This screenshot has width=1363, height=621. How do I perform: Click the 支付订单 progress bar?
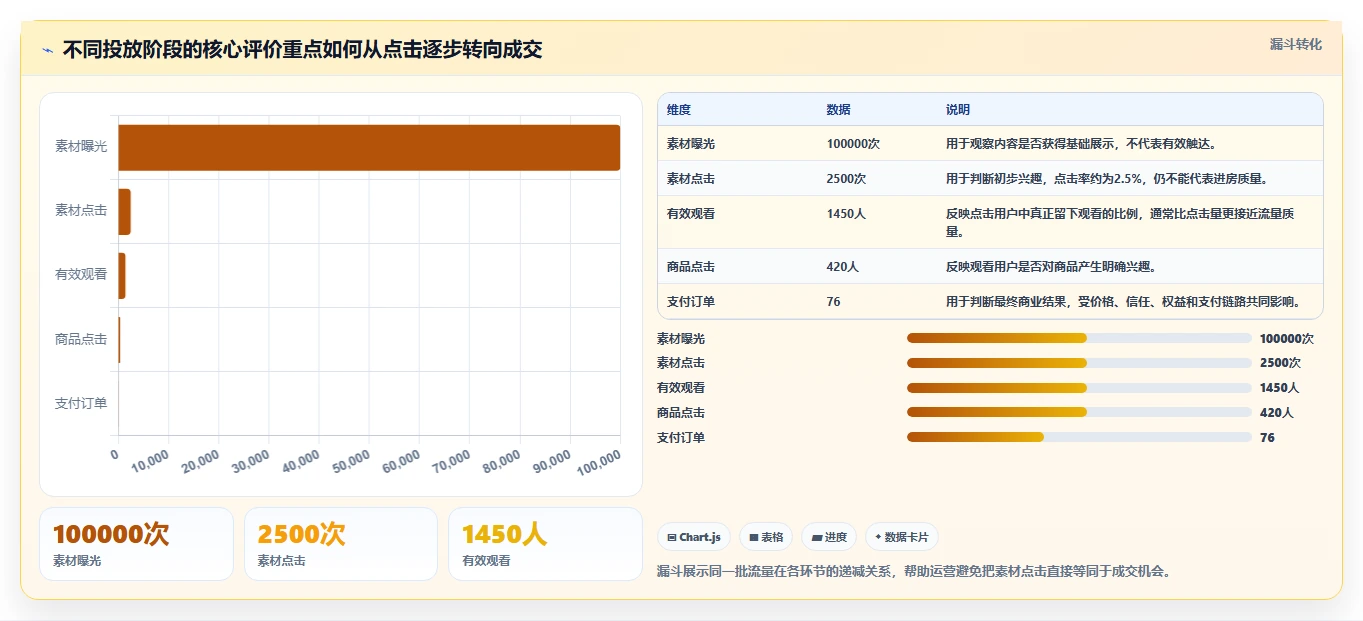[x=1079, y=437]
